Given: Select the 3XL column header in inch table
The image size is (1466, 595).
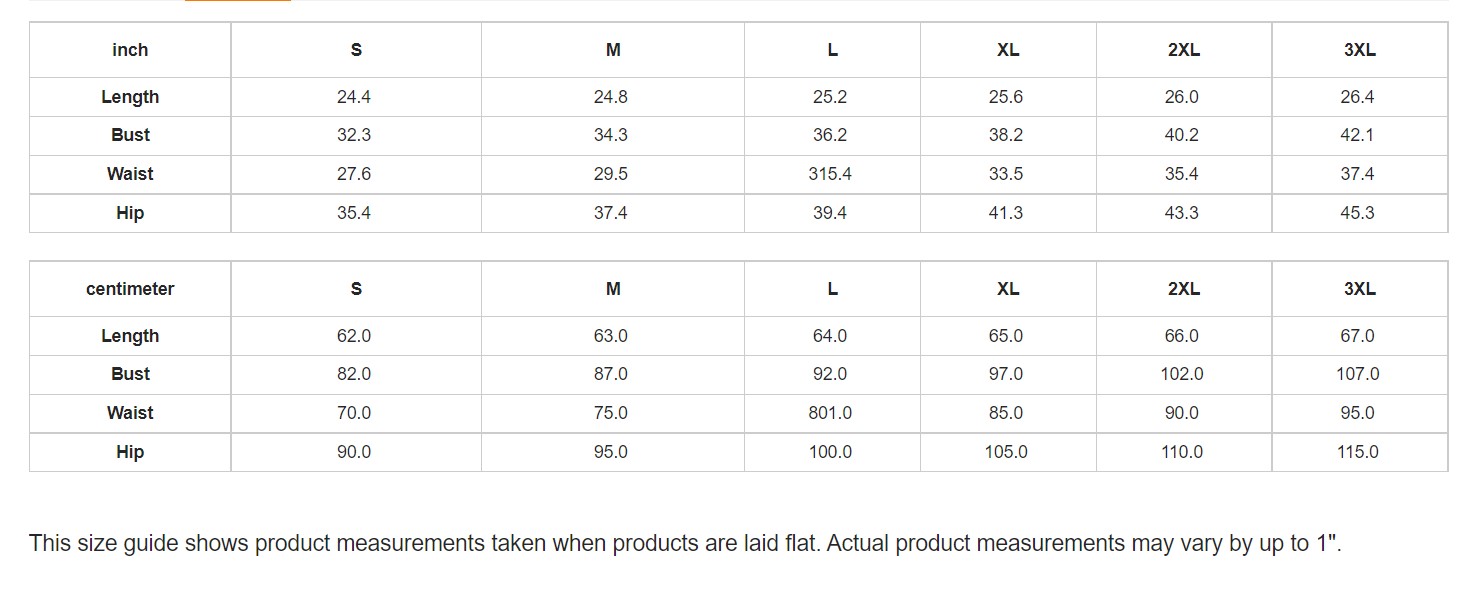Looking at the screenshot, I should tap(1359, 50).
